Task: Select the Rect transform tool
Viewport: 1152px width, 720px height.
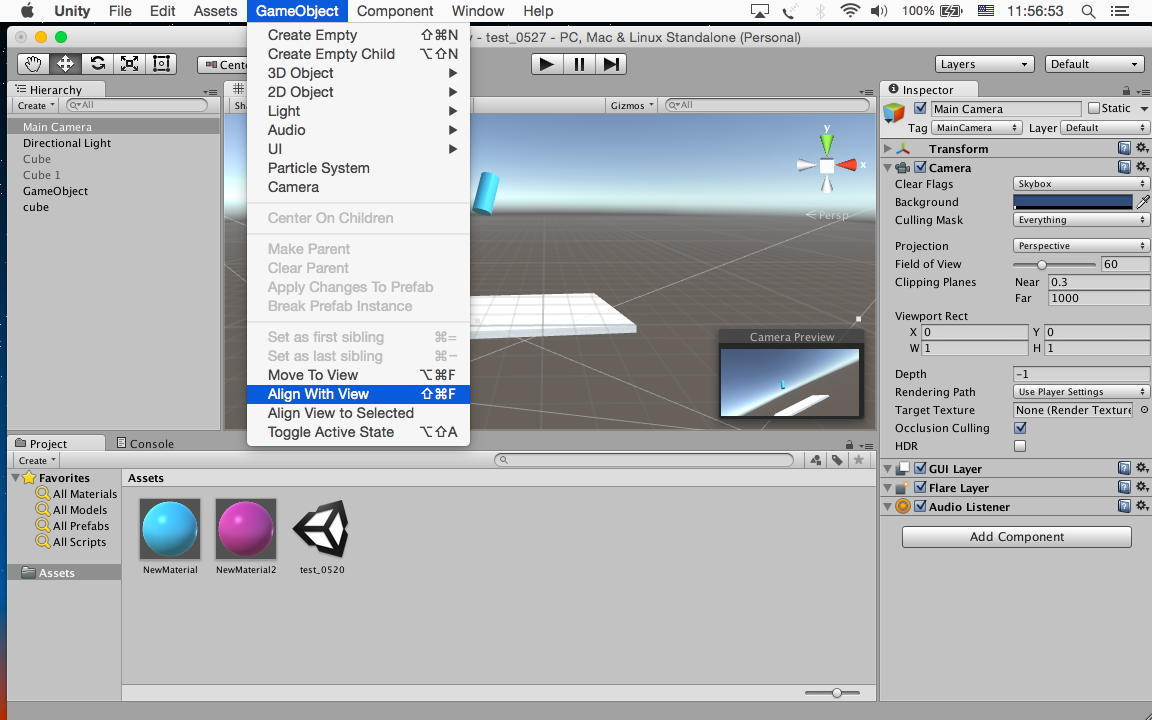Action: pos(161,64)
